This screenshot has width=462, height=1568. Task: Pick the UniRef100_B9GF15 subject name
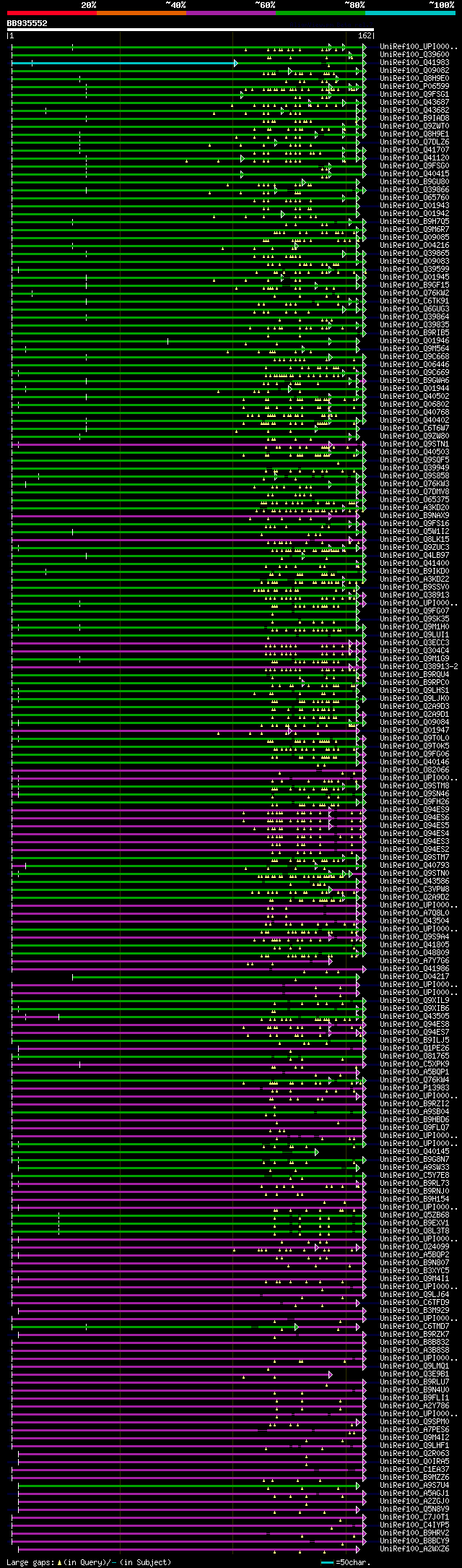[x=414, y=285]
